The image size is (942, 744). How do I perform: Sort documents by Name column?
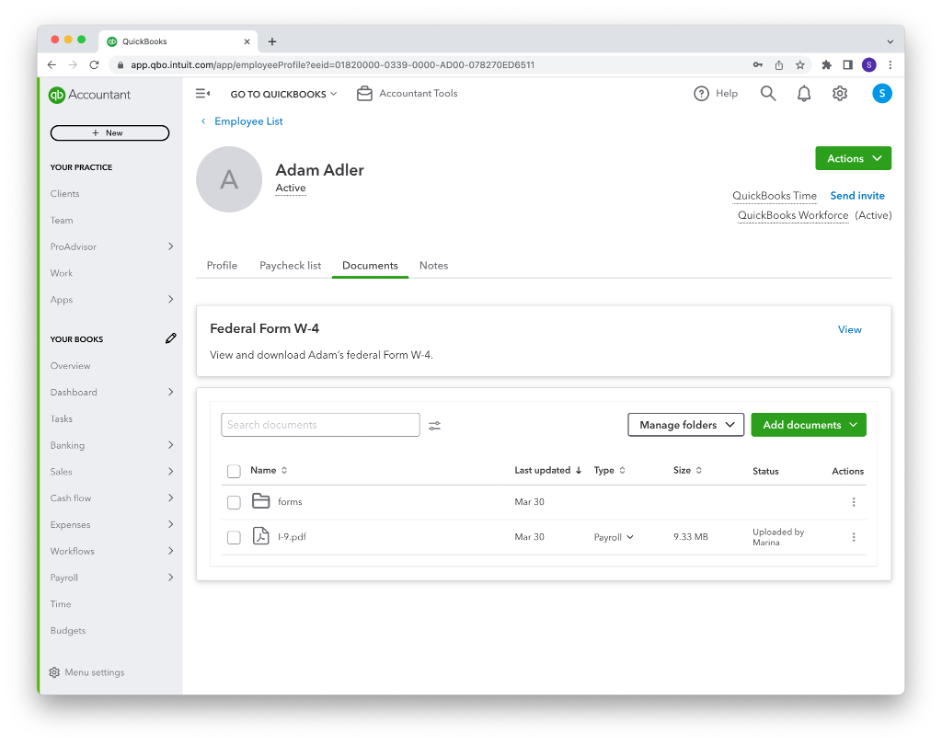(x=269, y=471)
